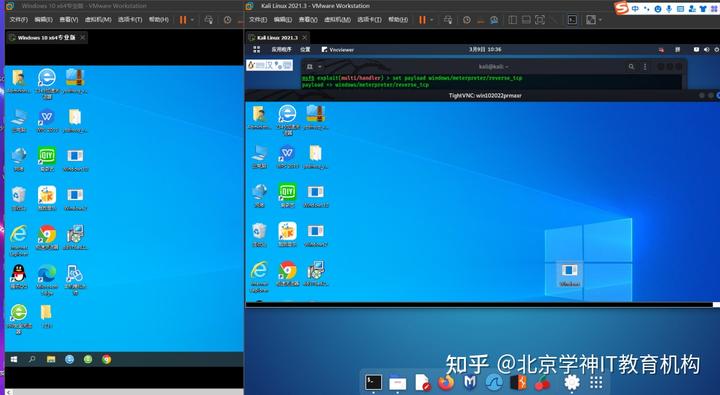Open the Kali clock and calendar panel
Viewport: 720px width, 395px height.
pyautogui.click(x=485, y=49)
